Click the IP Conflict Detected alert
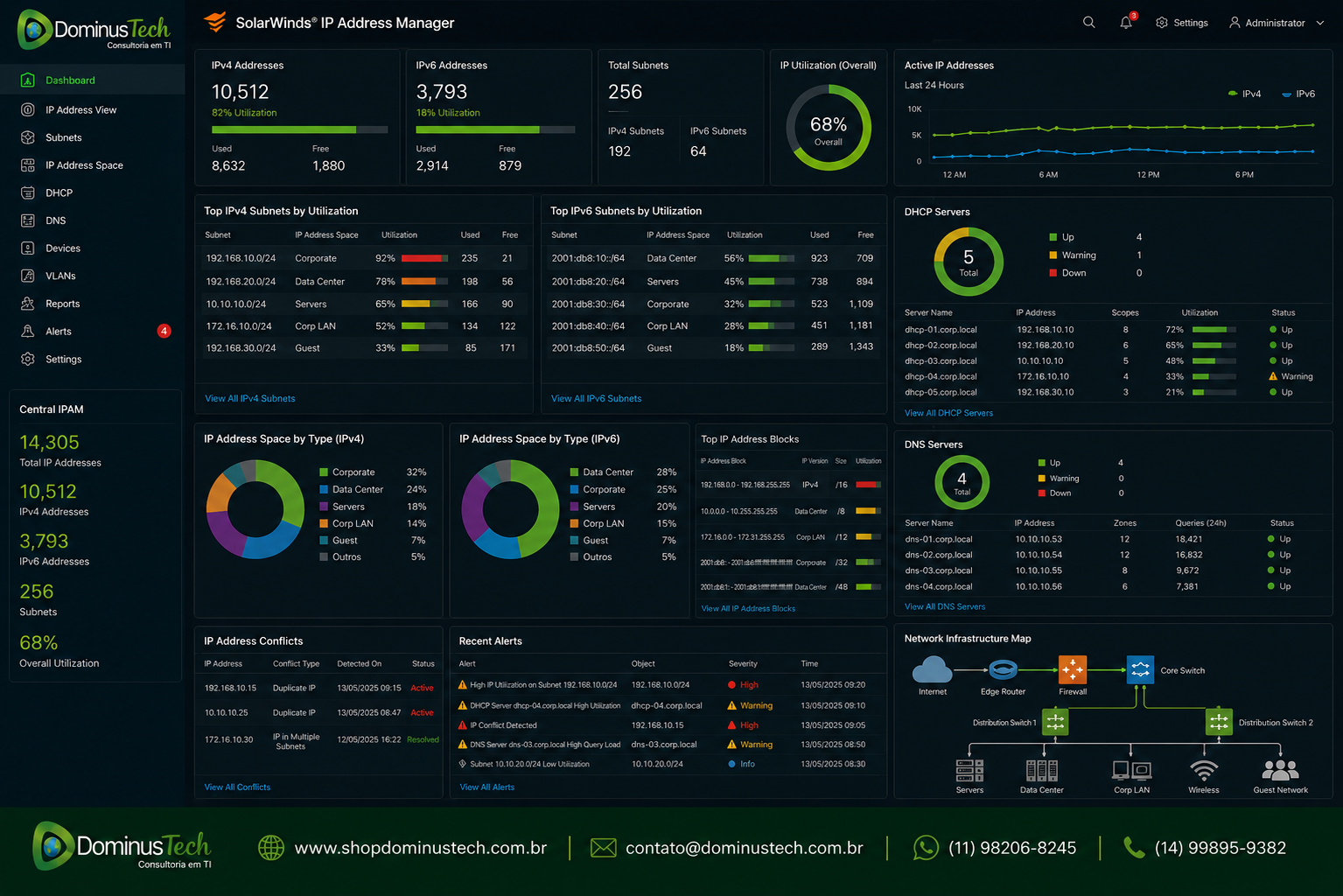The width and height of the screenshot is (1343, 896). [503, 724]
